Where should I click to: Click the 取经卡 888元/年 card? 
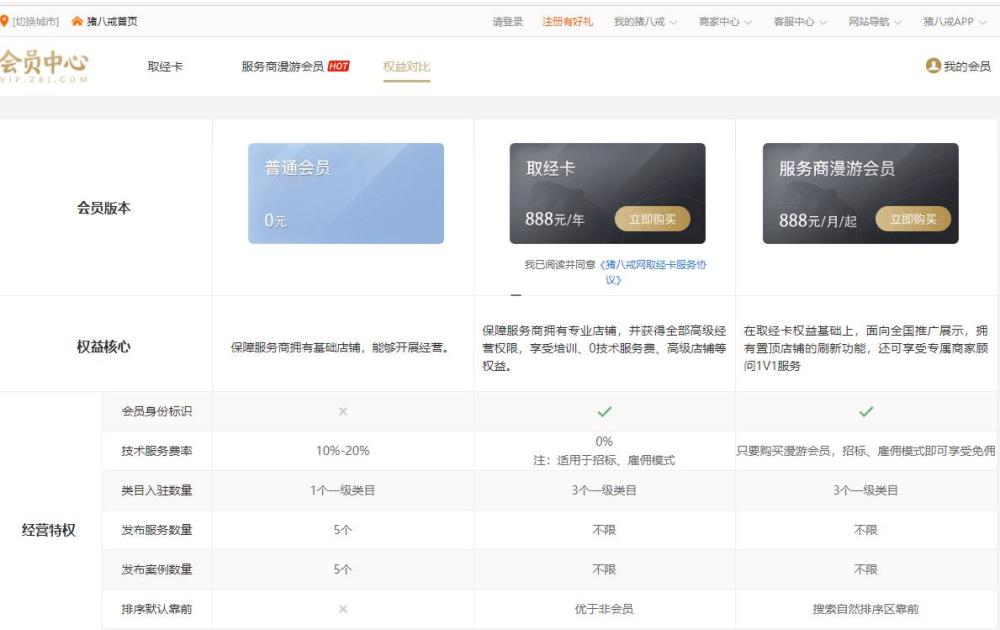(x=607, y=193)
